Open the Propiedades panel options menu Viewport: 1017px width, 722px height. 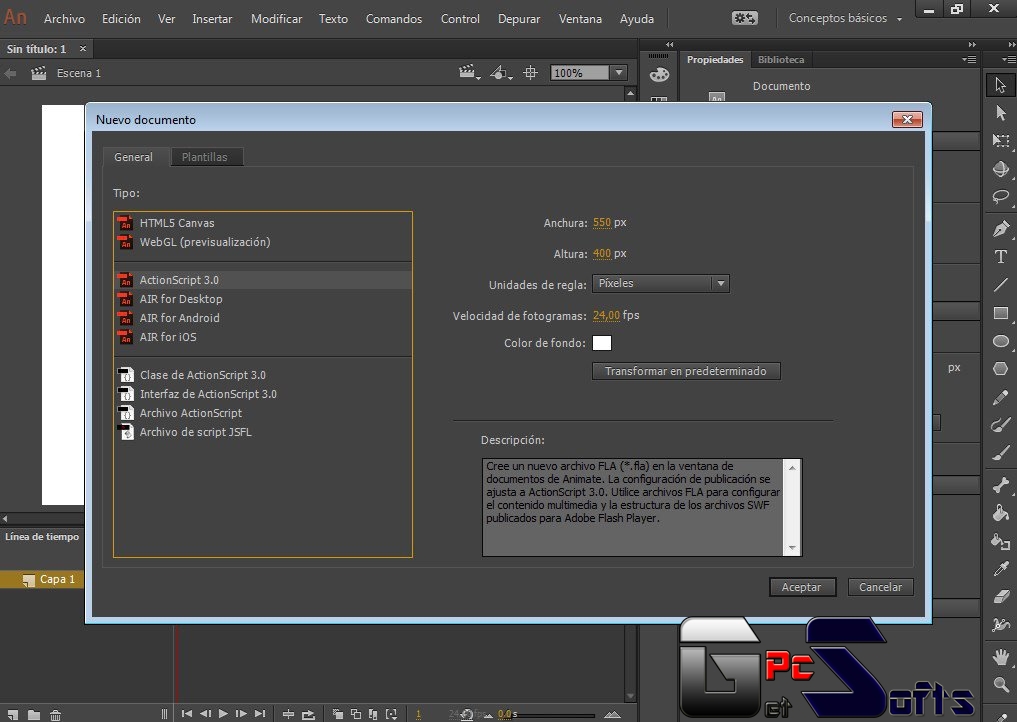tap(970, 60)
